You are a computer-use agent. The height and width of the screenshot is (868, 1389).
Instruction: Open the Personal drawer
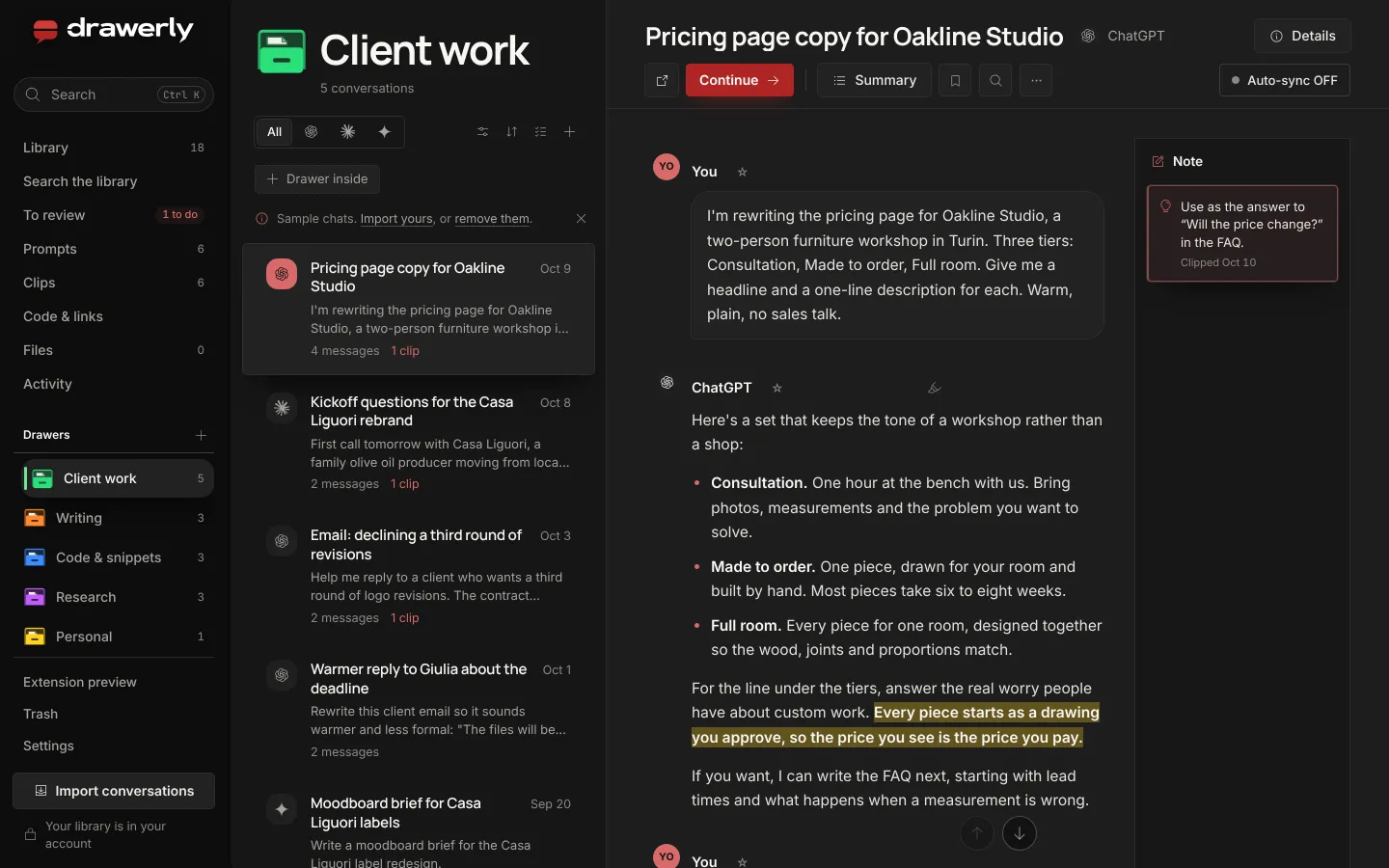tap(114, 637)
